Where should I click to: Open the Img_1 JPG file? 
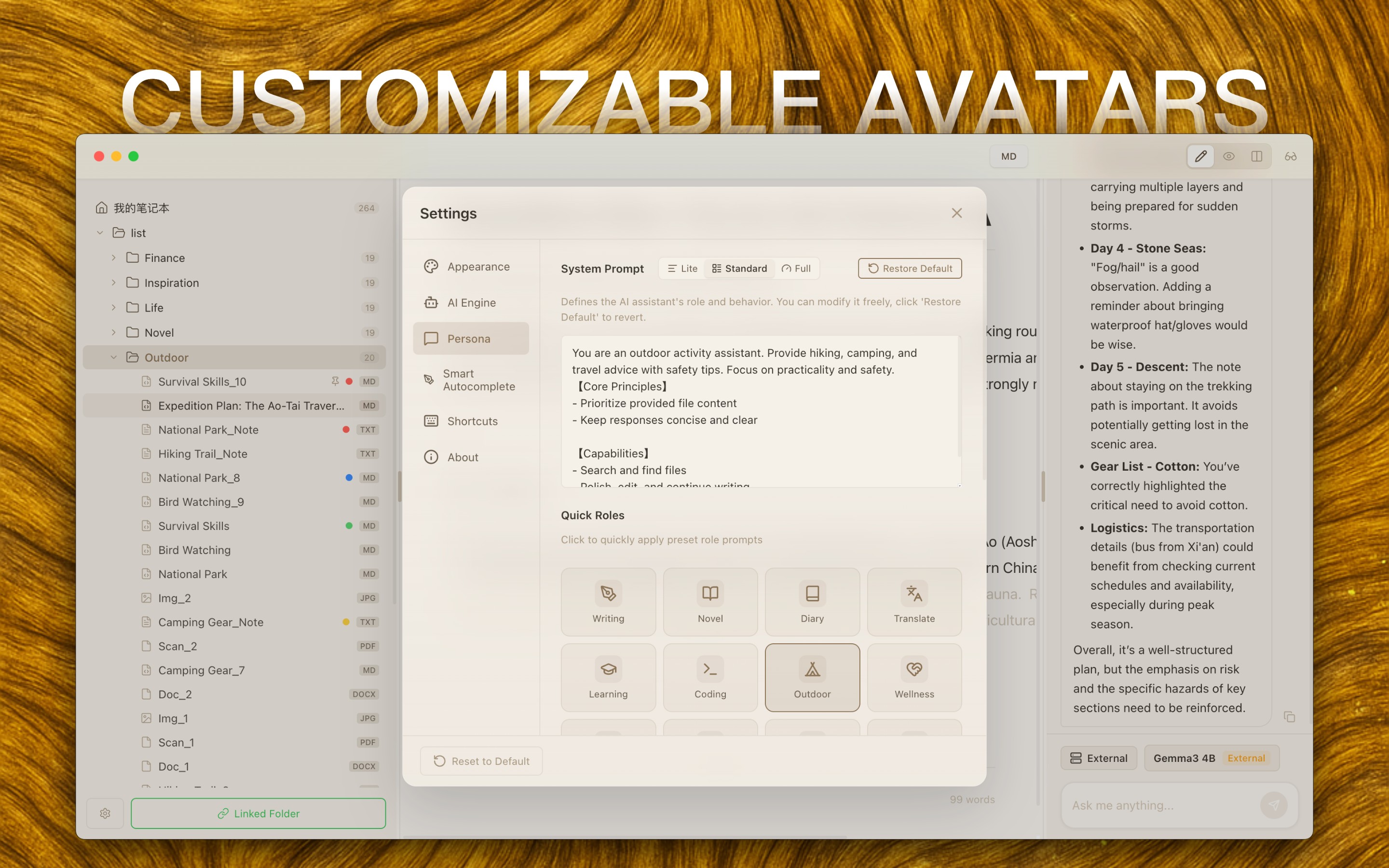(x=234, y=718)
